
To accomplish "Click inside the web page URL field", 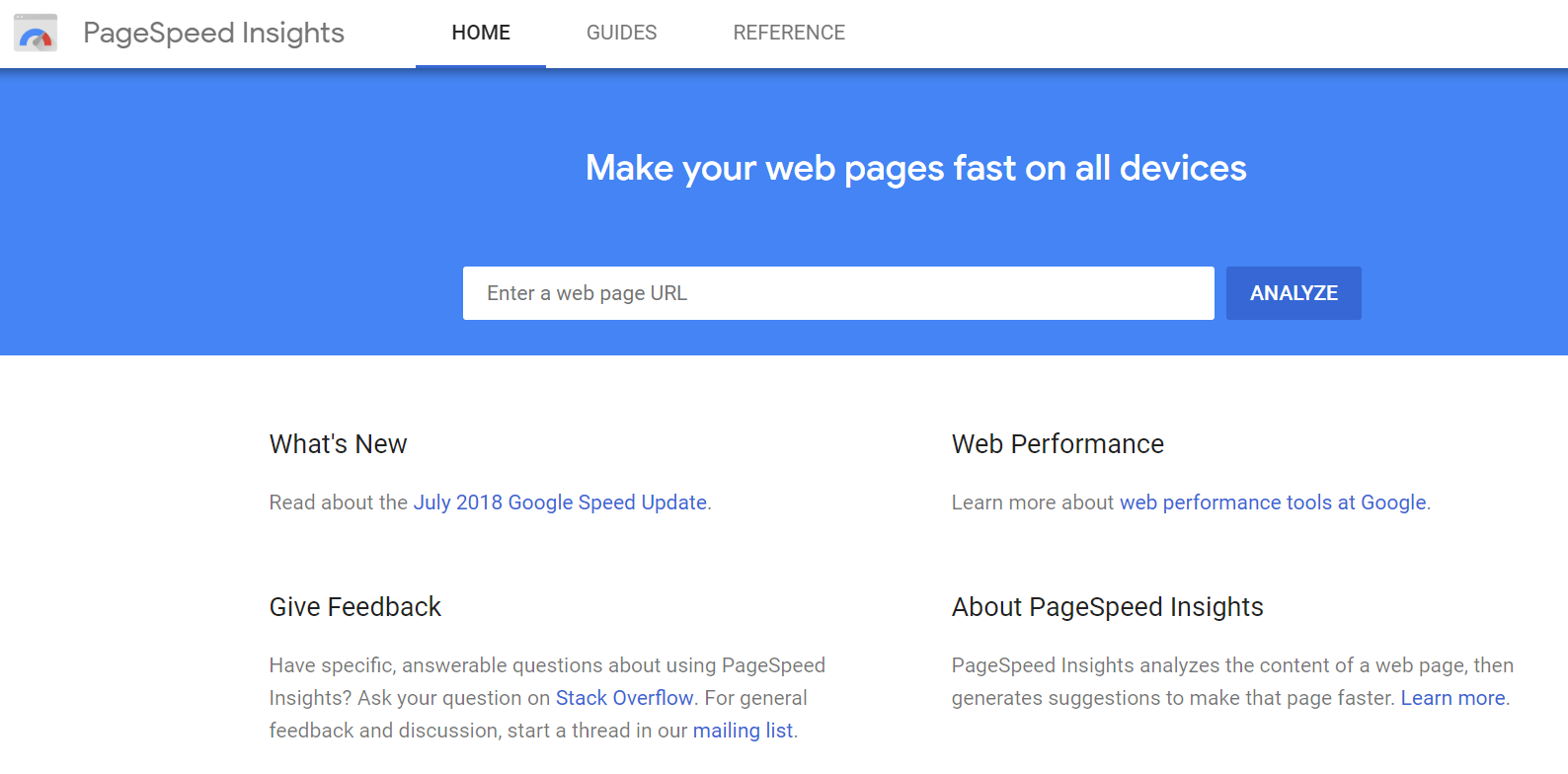I will (838, 293).
